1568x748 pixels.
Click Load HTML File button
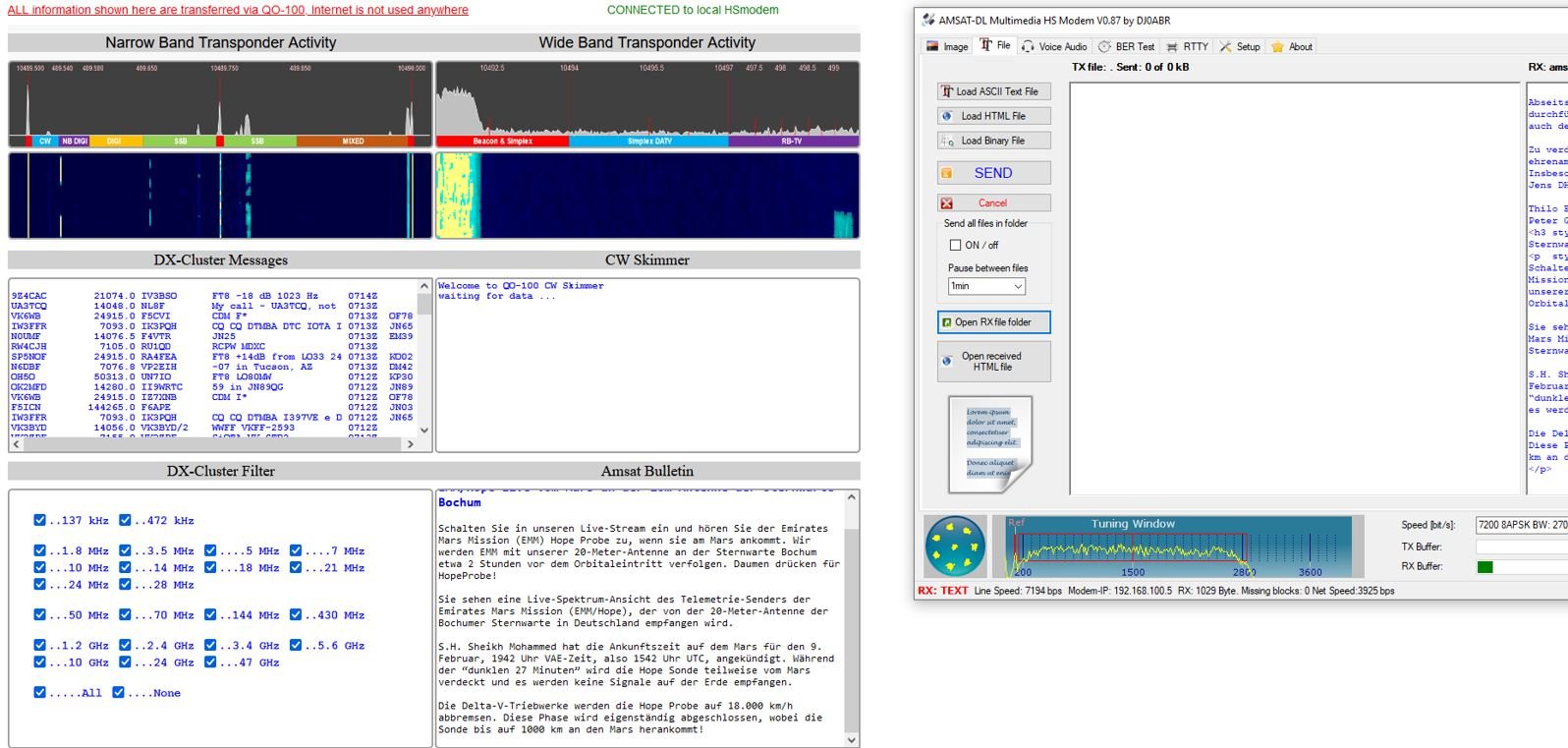pyautogui.click(x=993, y=116)
